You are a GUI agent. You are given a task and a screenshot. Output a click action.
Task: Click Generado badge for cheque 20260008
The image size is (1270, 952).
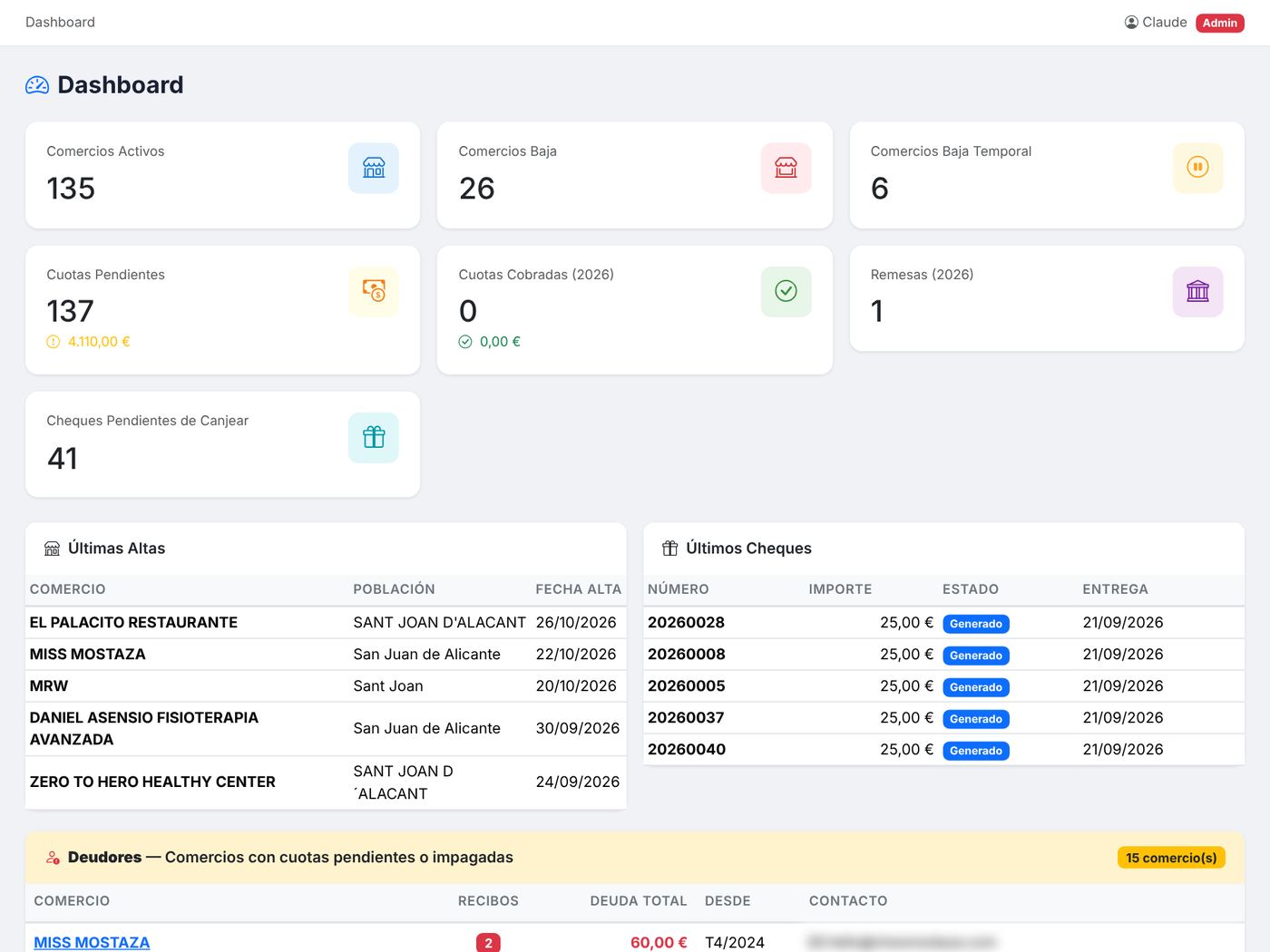point(976,656)
